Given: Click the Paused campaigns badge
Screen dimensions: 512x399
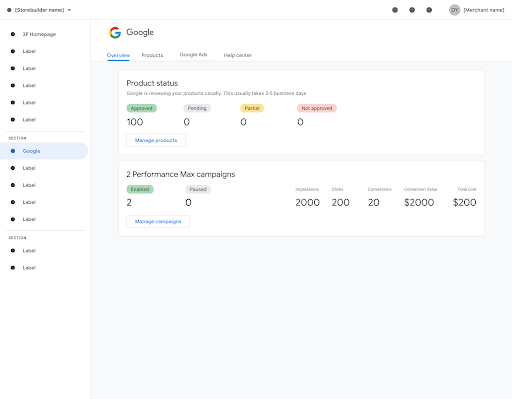Looking at the screenshot, I should [x=198, y=189].
